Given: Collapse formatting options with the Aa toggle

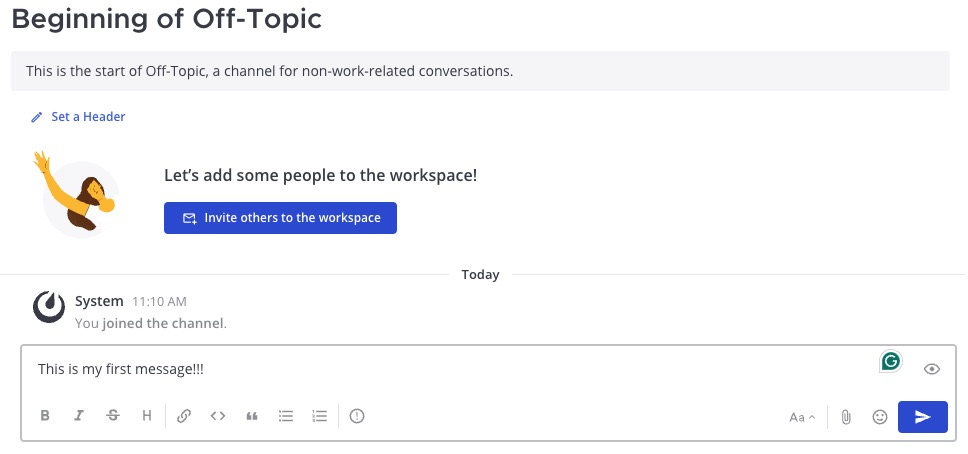Looking at the screenshot, I should [x=802, y=417].
